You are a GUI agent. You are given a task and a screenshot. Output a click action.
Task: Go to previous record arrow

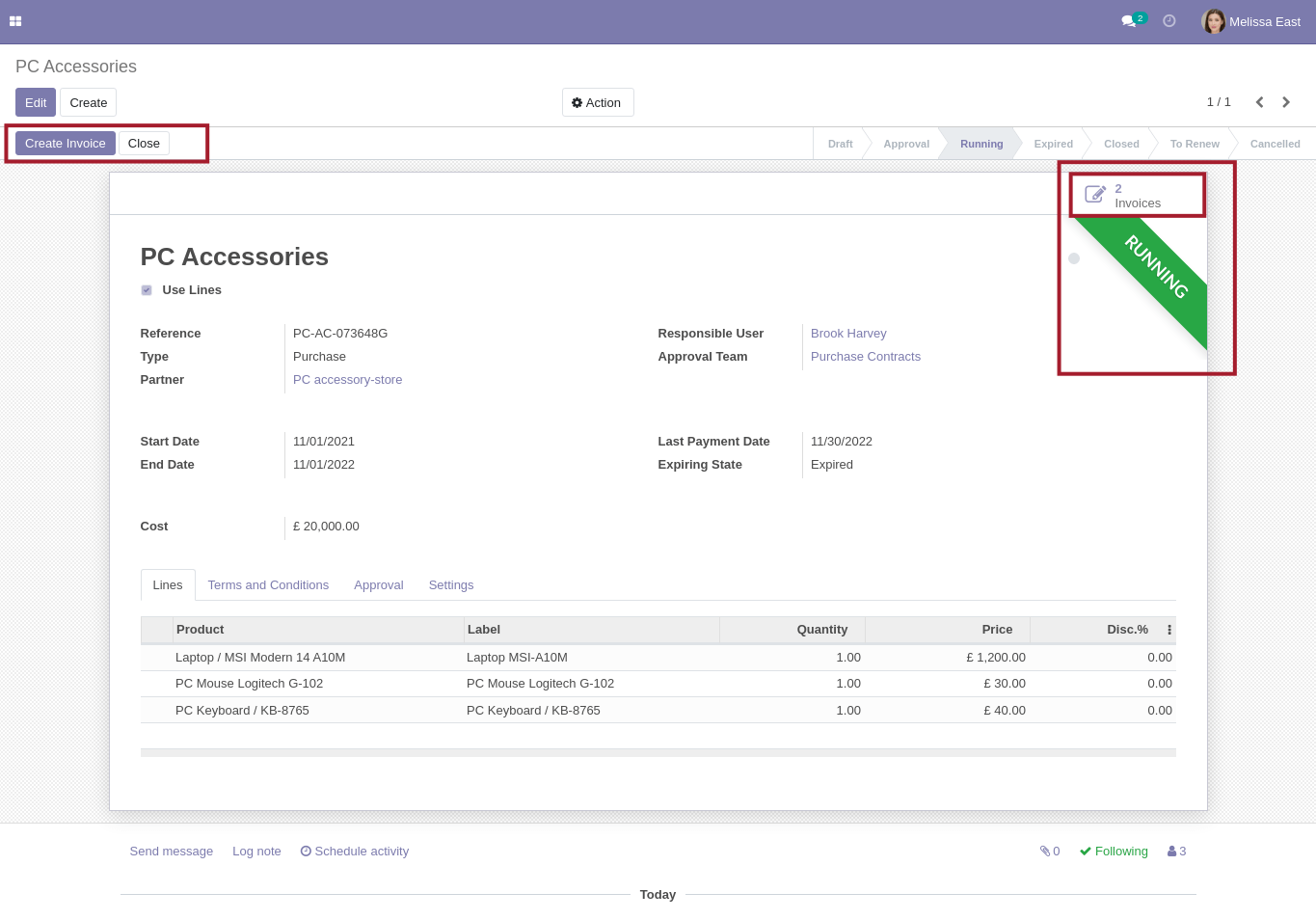[x=1259, y=102]
